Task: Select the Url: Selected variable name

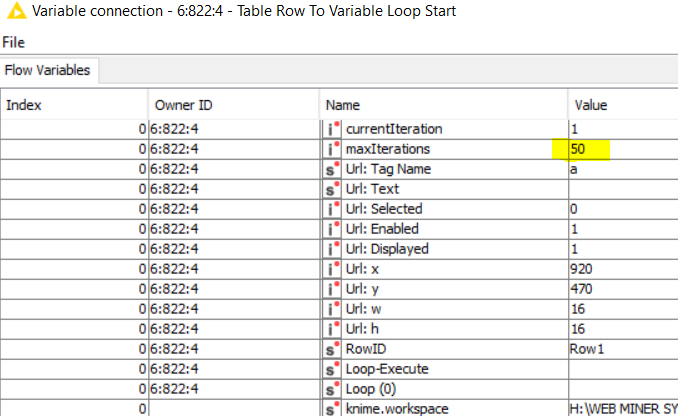Action: (x=384, y=209)
